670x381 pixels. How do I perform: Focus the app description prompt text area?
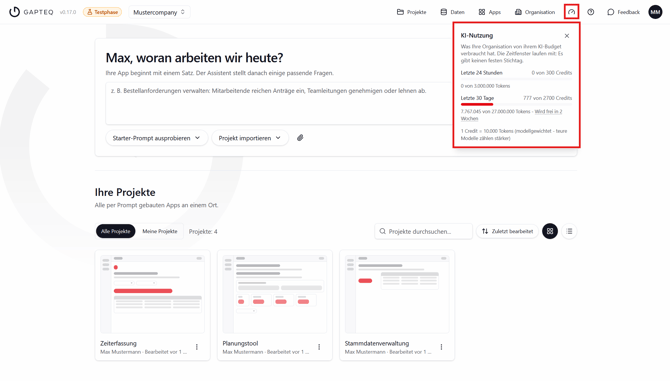tap(279, 103)
